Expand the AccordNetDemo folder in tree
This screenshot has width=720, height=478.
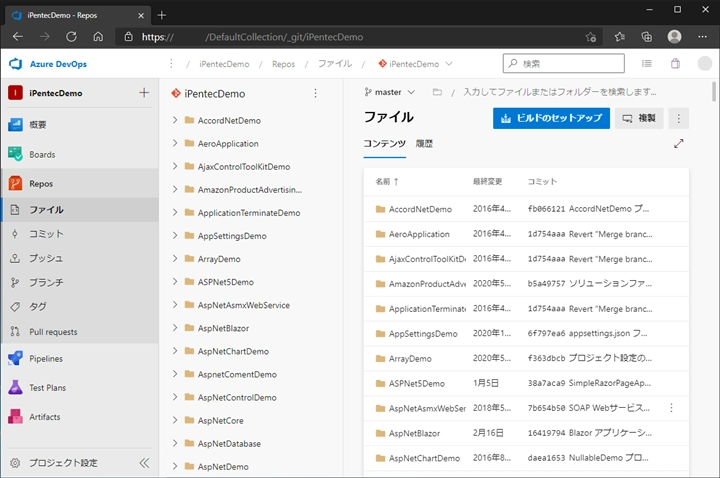pyautogui.click(x=175, y=120)
